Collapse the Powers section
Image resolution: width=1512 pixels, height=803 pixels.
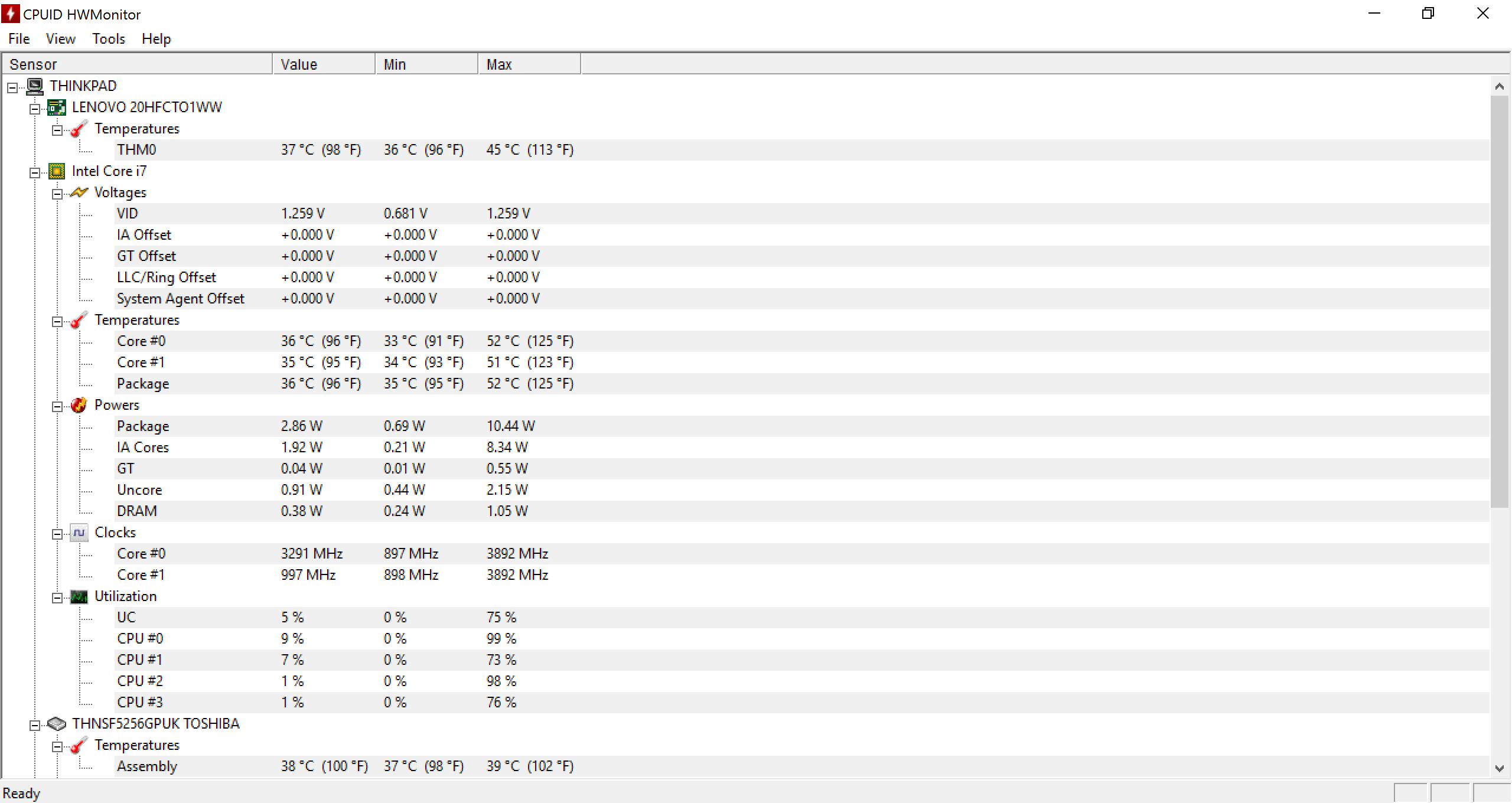(57, 407)
